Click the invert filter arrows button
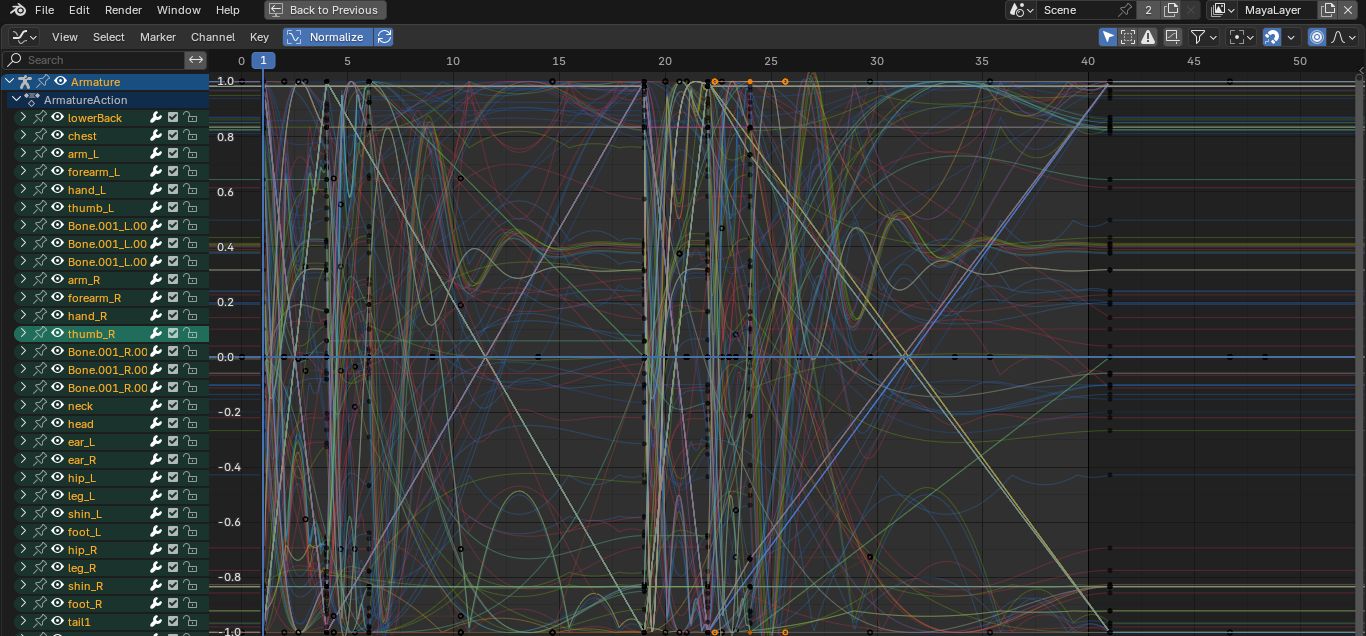The height and width of the screenshot is (636, 1366). click(x=196, y=60)
